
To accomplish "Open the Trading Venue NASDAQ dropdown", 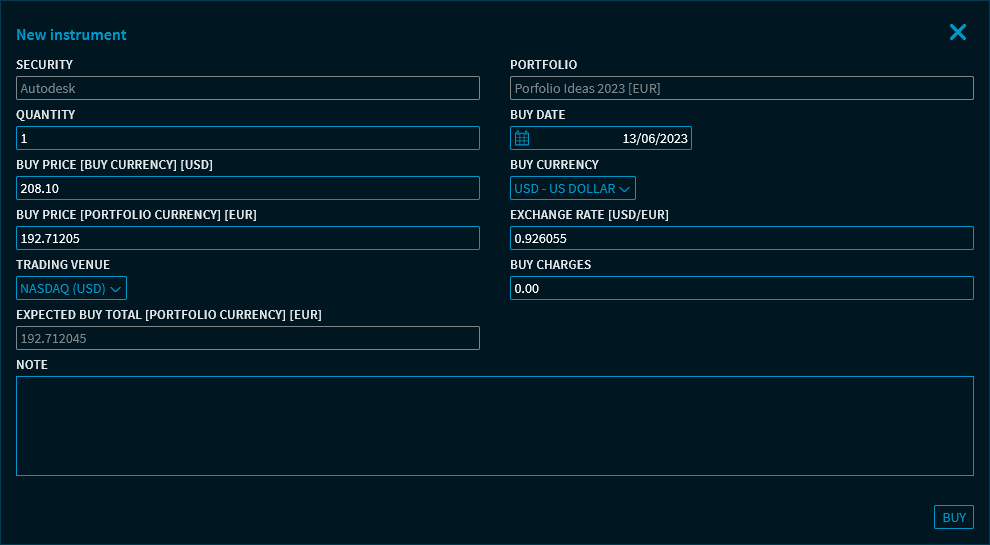I will click(x=71, y=288).
